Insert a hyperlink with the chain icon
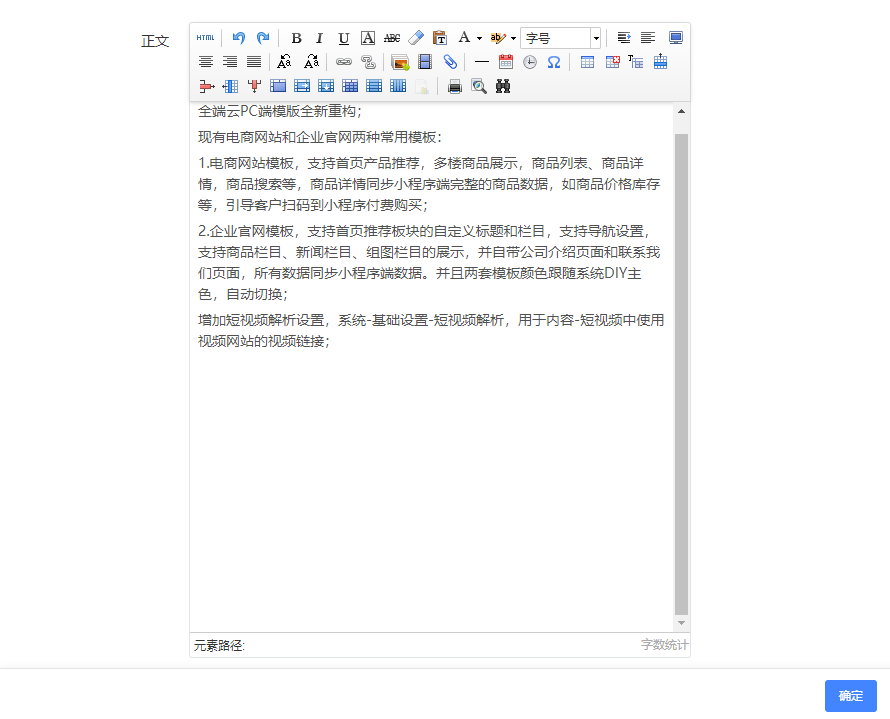890x719 pixels. tap(344, 62)
